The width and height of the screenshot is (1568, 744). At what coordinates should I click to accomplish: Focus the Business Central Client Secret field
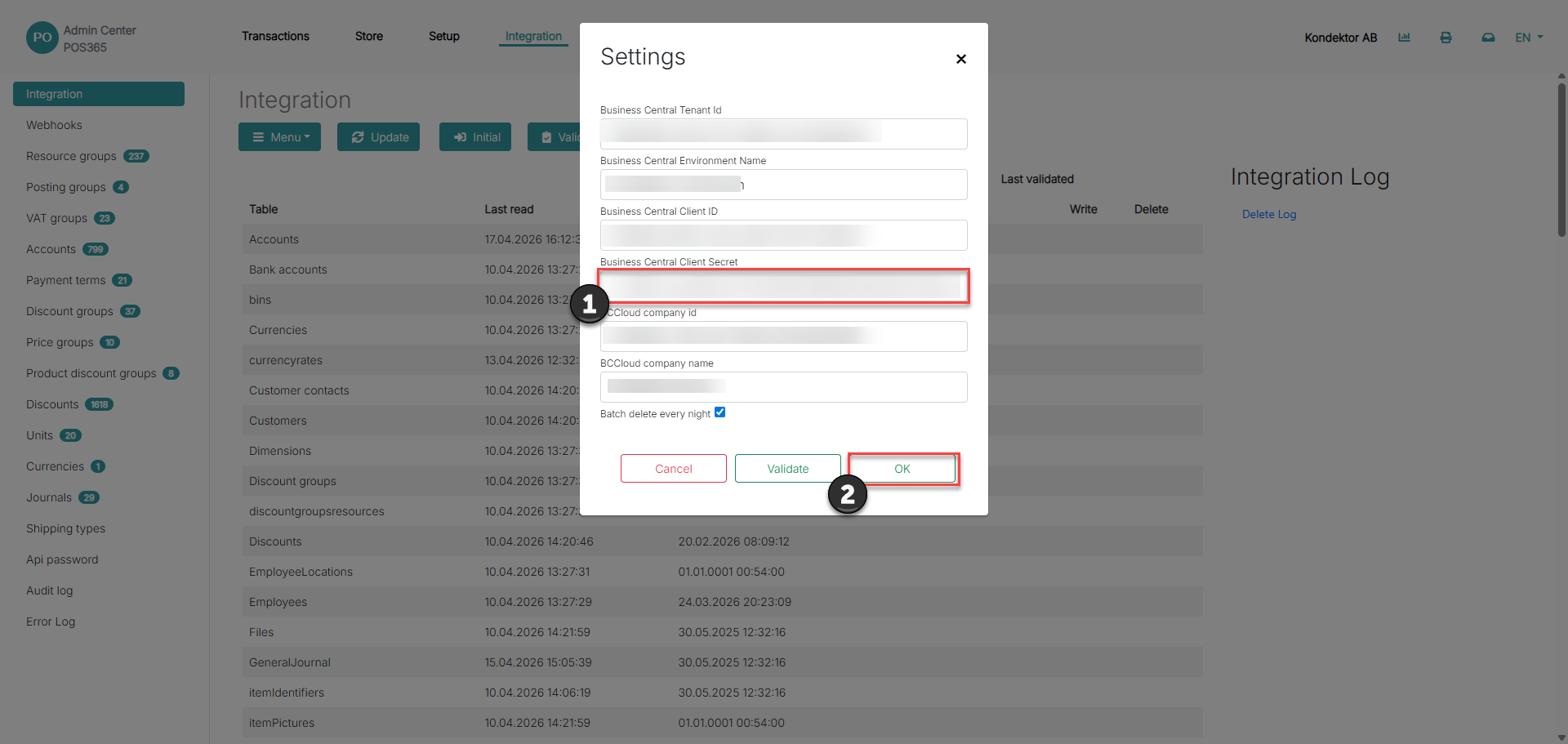[784, 286]
